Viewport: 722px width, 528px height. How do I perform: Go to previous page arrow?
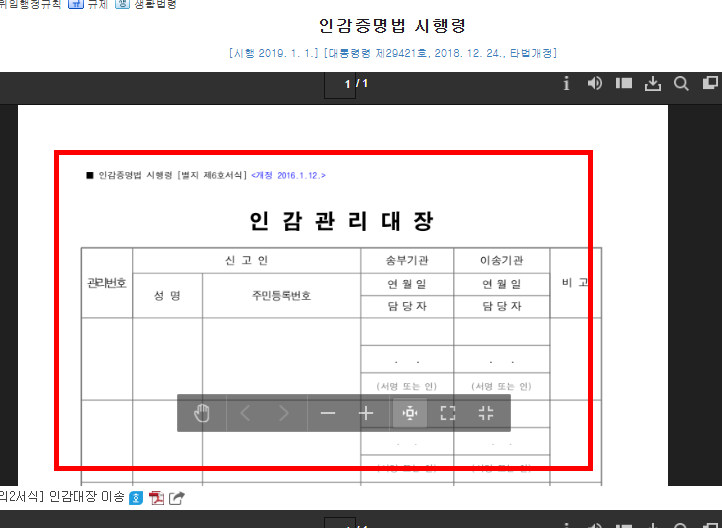pos(245,413)
